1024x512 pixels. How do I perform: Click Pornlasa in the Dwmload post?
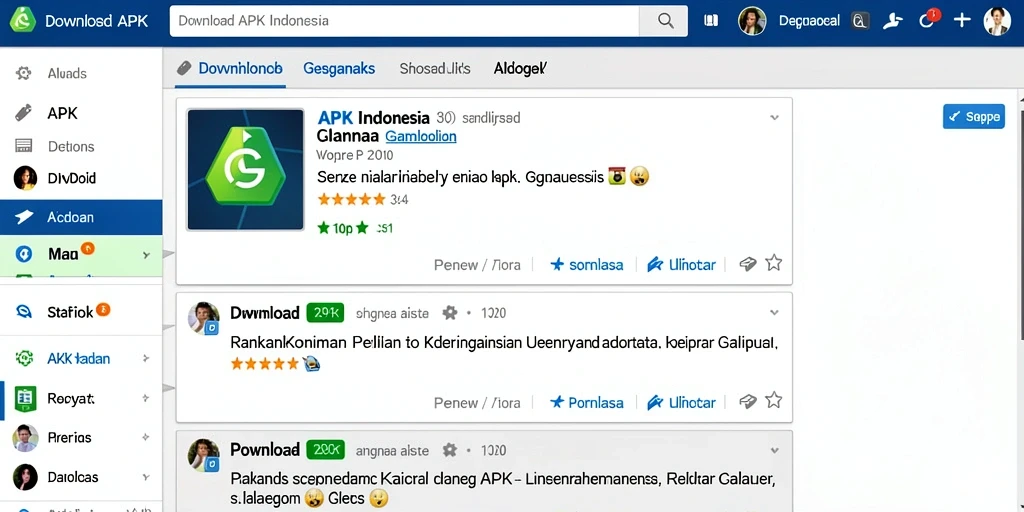(586, 402)
